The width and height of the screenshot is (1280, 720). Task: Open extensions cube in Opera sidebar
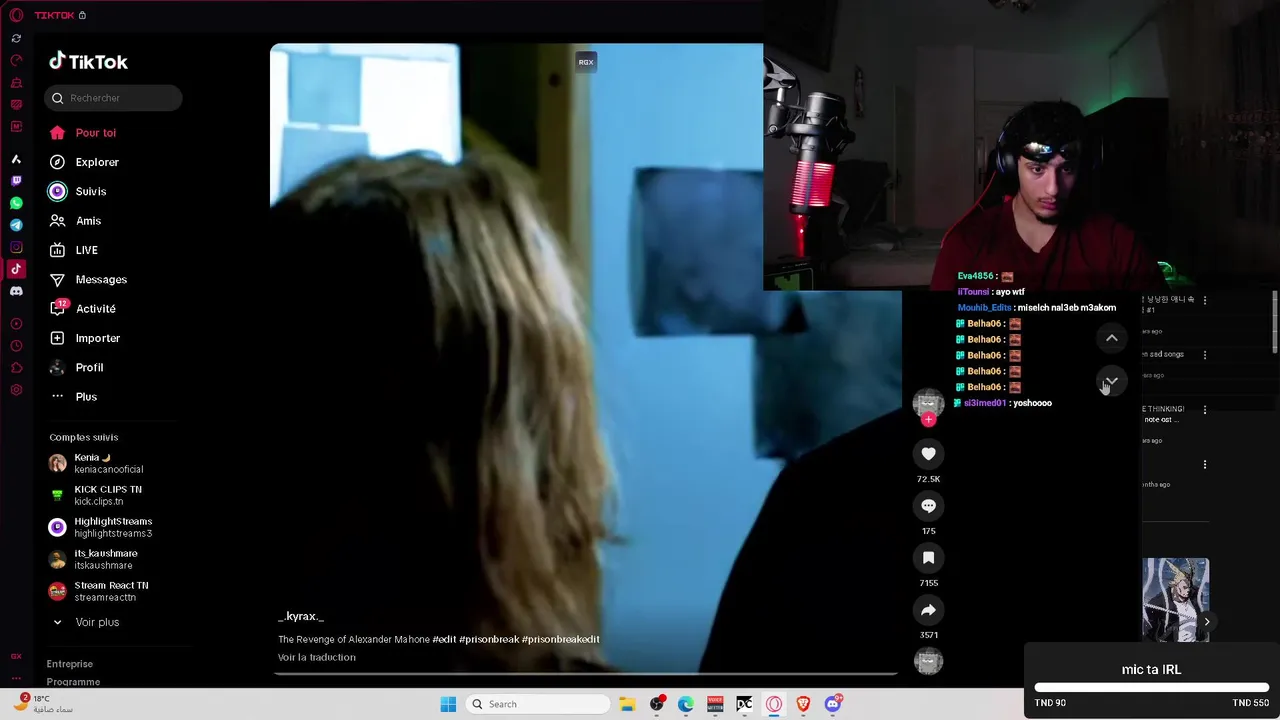point(16,368)
